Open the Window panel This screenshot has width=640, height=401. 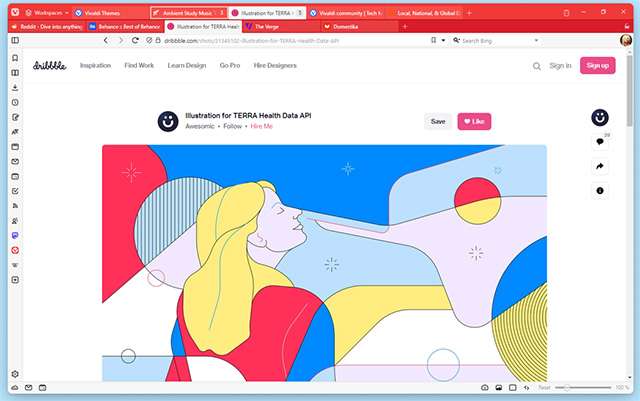coord(15,147)
